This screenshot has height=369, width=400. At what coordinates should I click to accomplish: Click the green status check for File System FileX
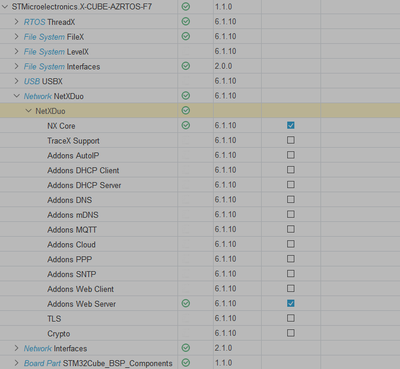[186, 36]
